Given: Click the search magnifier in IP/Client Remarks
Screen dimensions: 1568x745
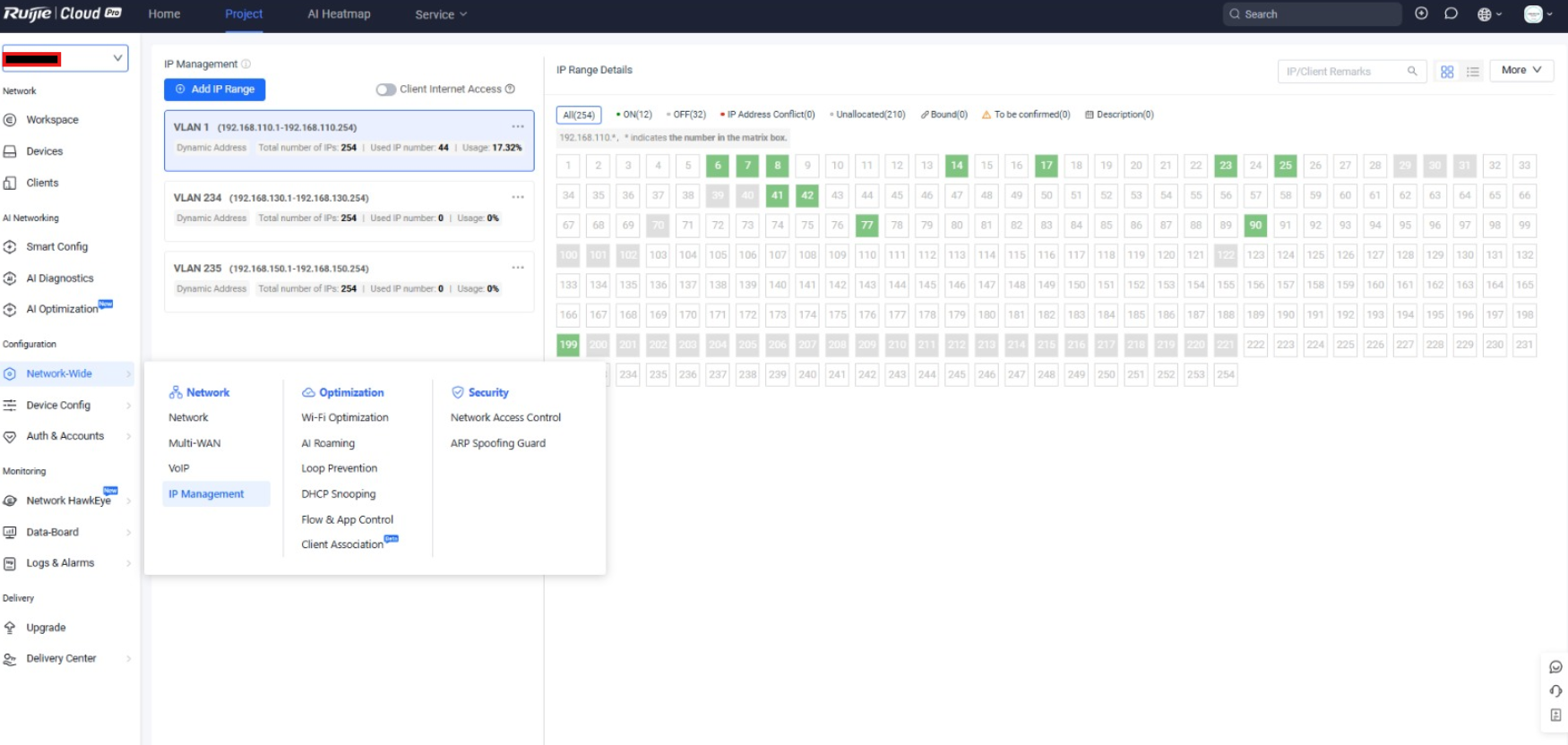Looking at the screenshot, I should (1412, 72).
